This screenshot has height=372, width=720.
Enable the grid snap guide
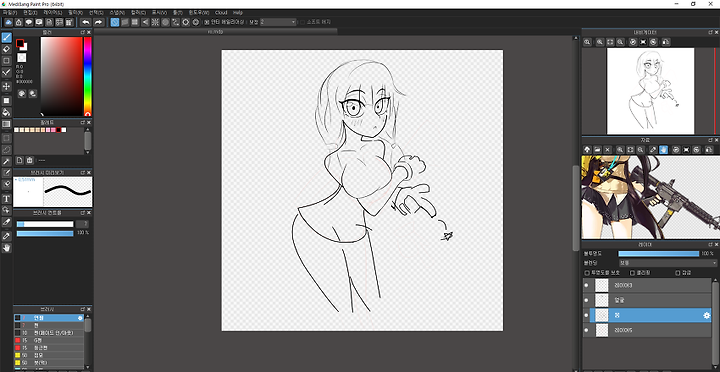pyautogui.click(x=135, y=22)
